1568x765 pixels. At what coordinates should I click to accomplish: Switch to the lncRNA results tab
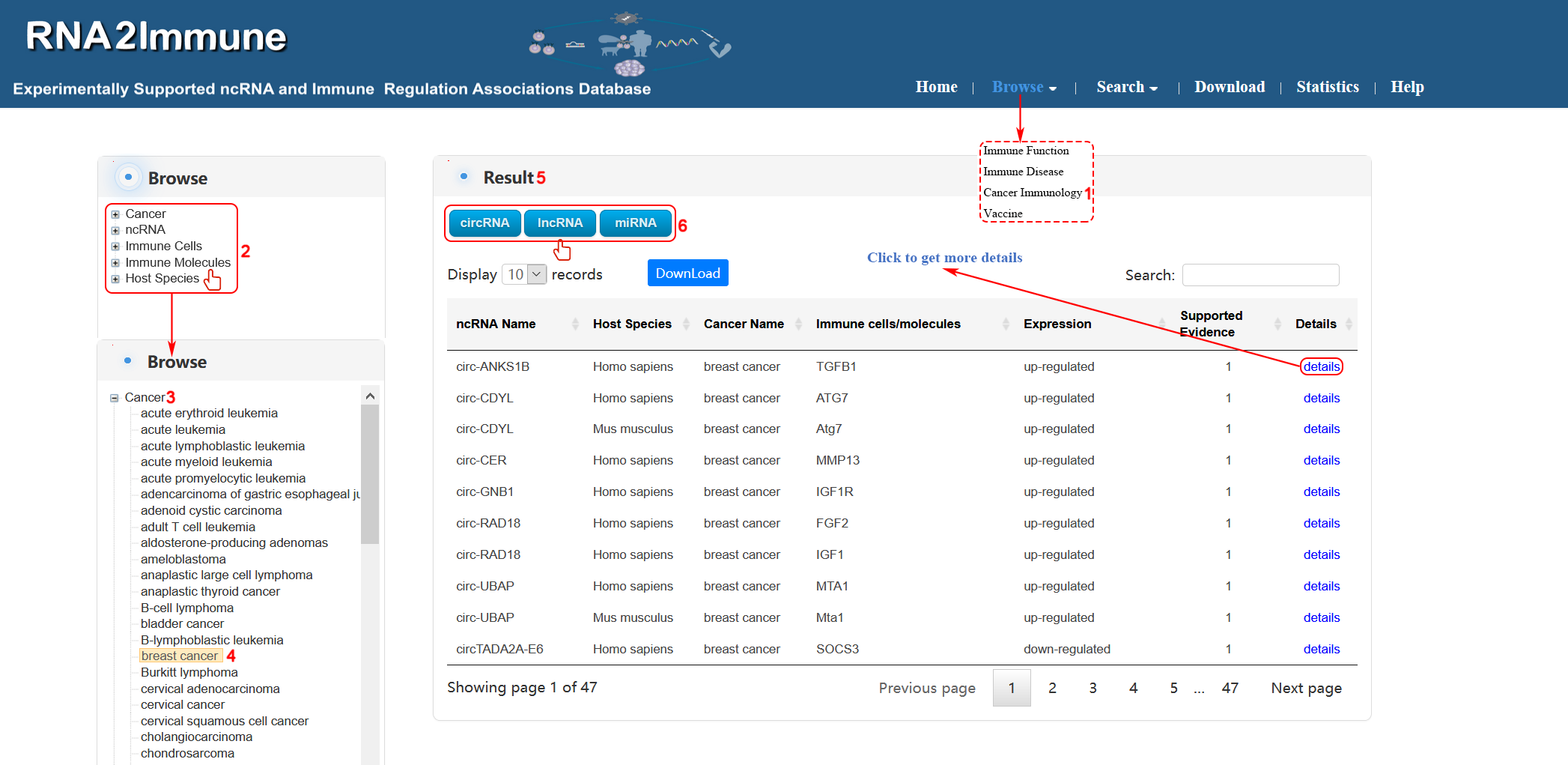coord(559,223)
